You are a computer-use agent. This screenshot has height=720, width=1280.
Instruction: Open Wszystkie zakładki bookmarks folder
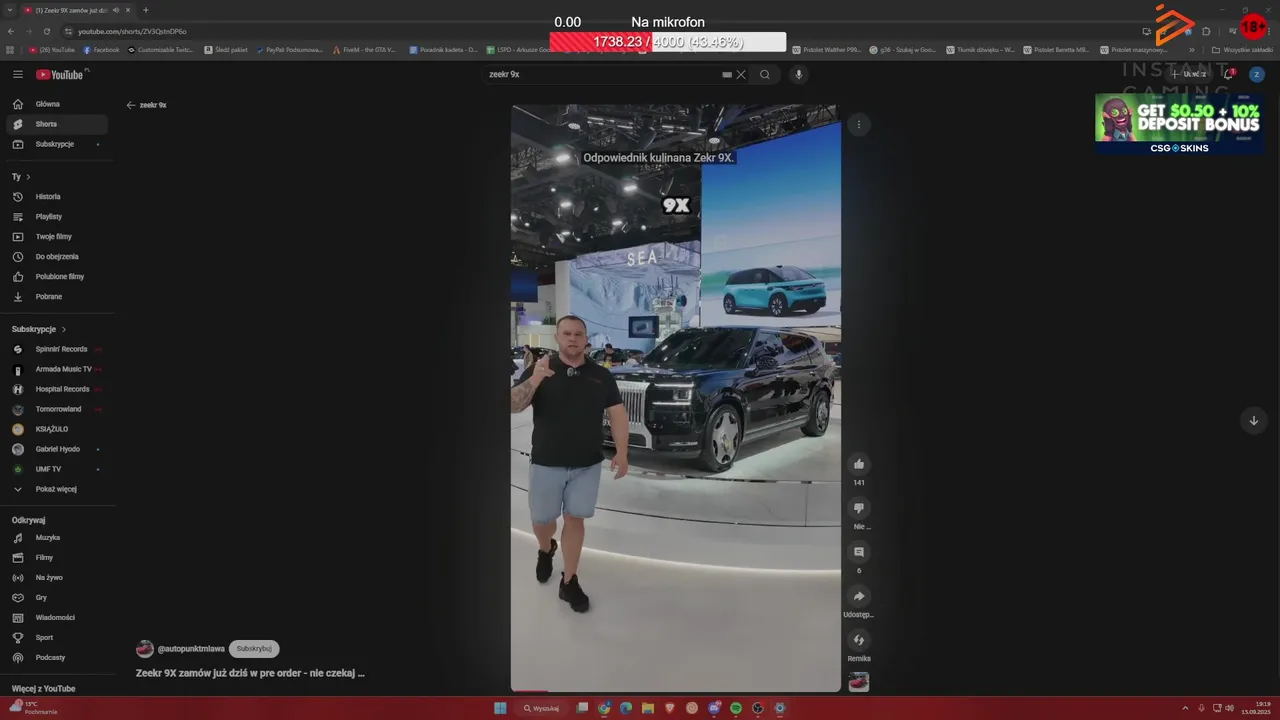click(1243, 49)
